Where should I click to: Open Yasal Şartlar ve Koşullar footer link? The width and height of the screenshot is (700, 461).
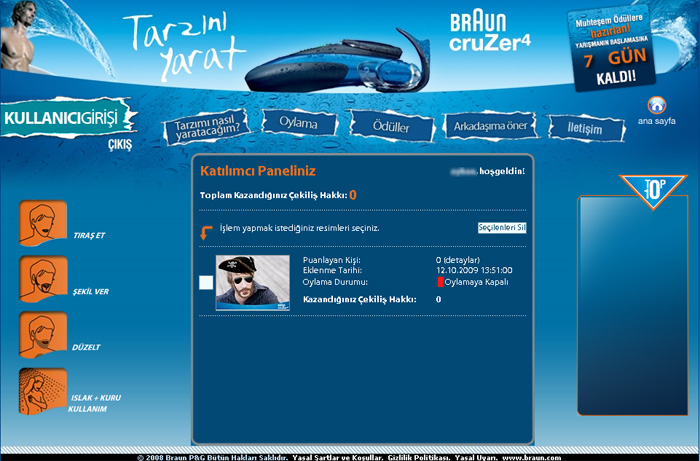coord(338,457)
